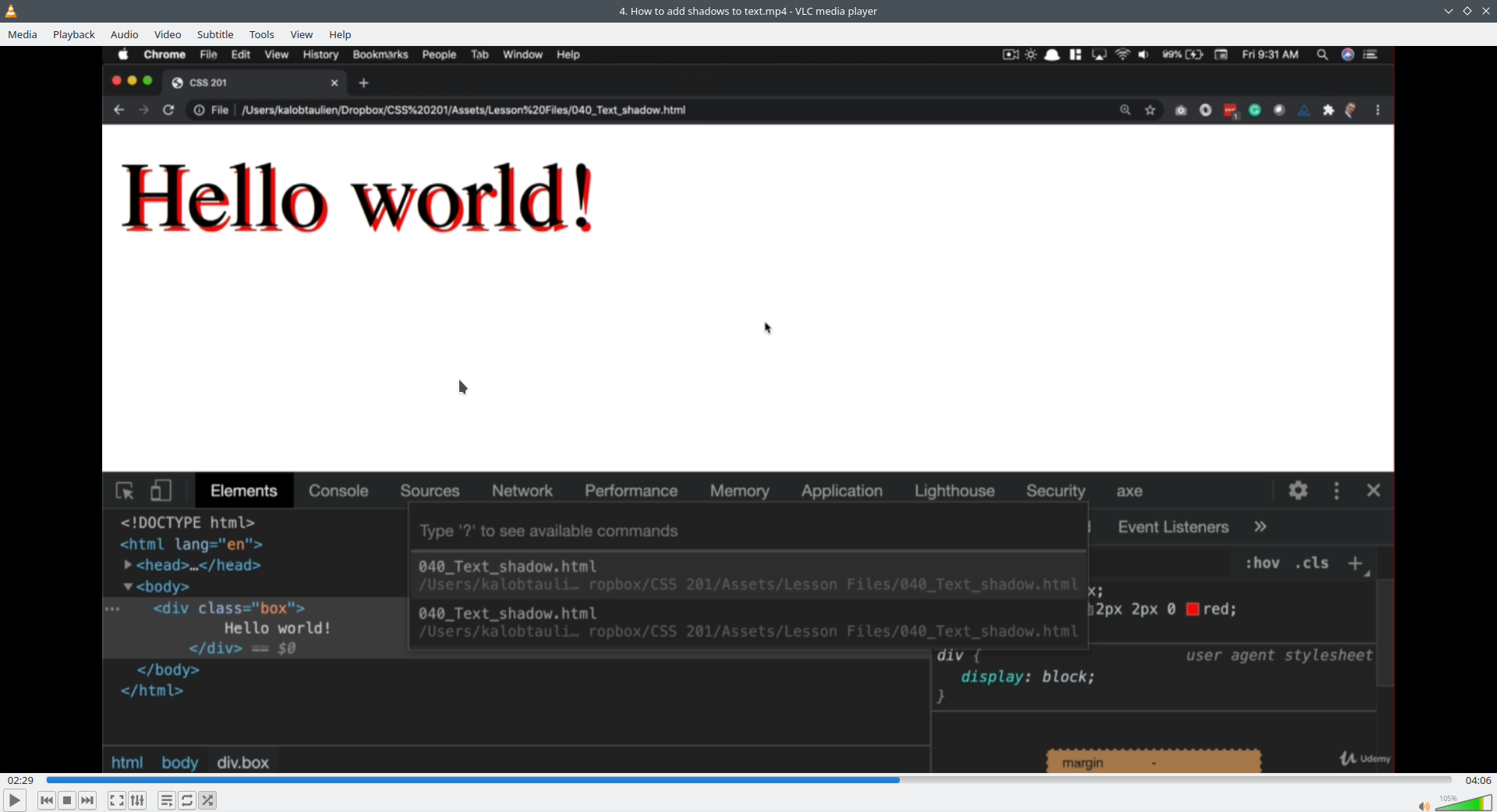Click macOS Spotlight search icon
The width and height of the screenshot is (1497, 812).
(x=1322, y=55)
